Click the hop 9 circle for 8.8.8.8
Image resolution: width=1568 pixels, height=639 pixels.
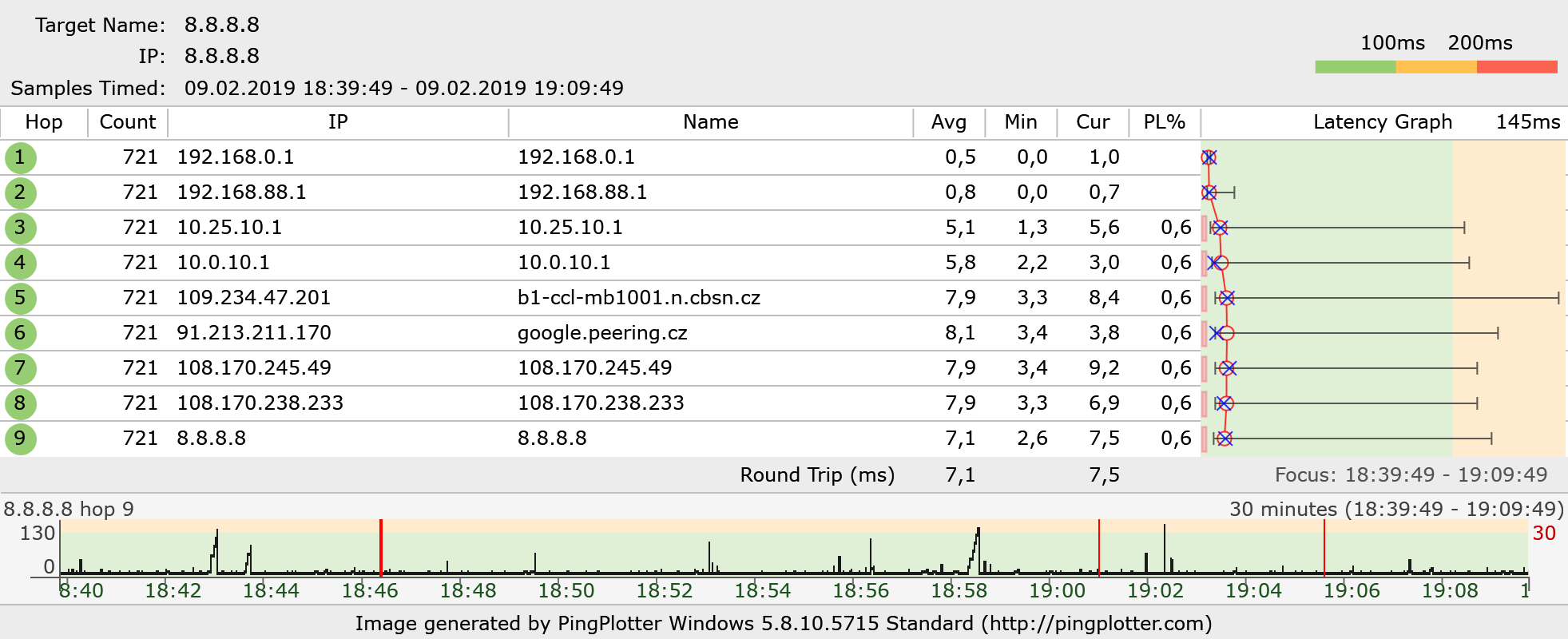pyautogui.click(x=20, y=439)
